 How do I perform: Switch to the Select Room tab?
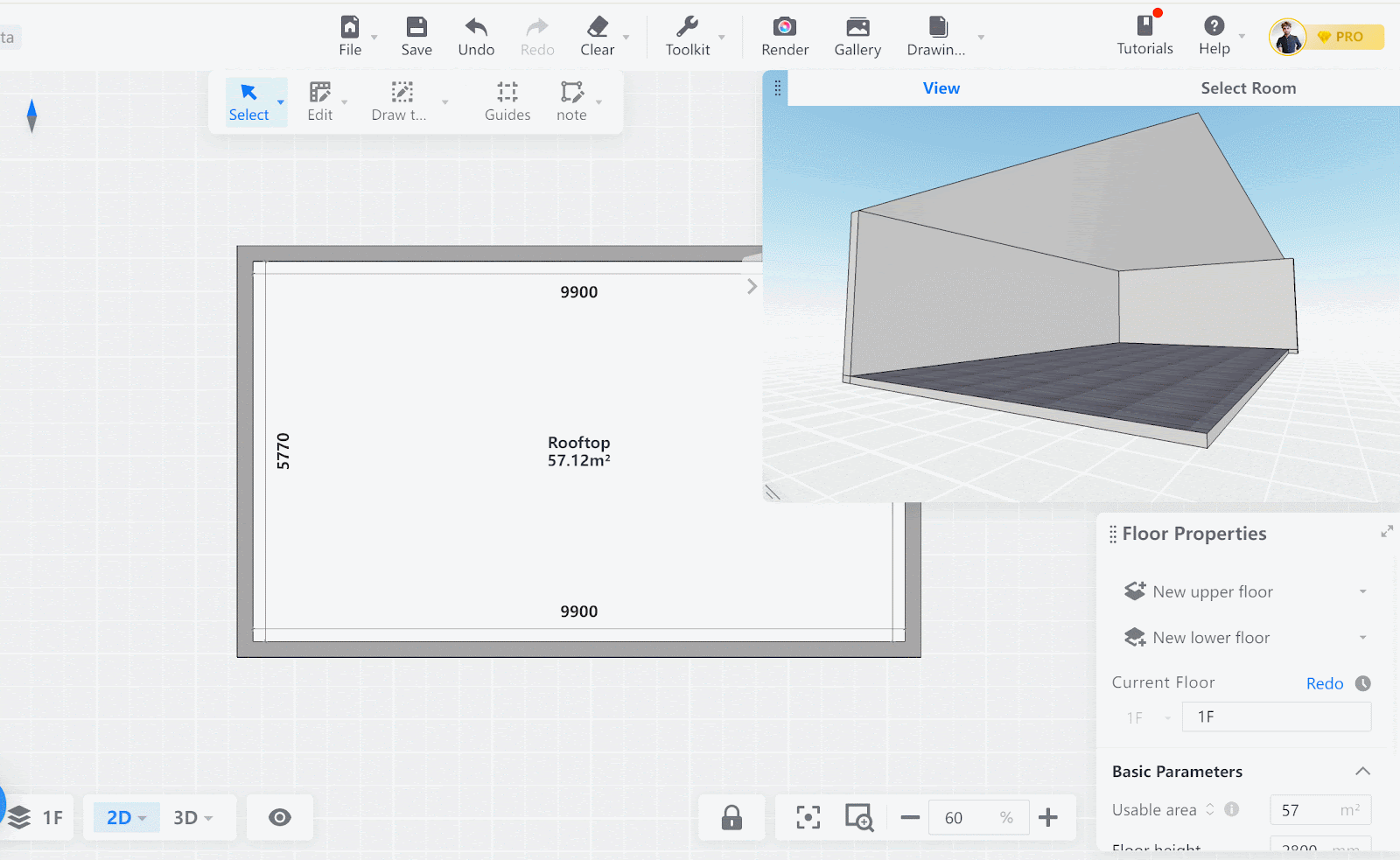pos(1248,88)
